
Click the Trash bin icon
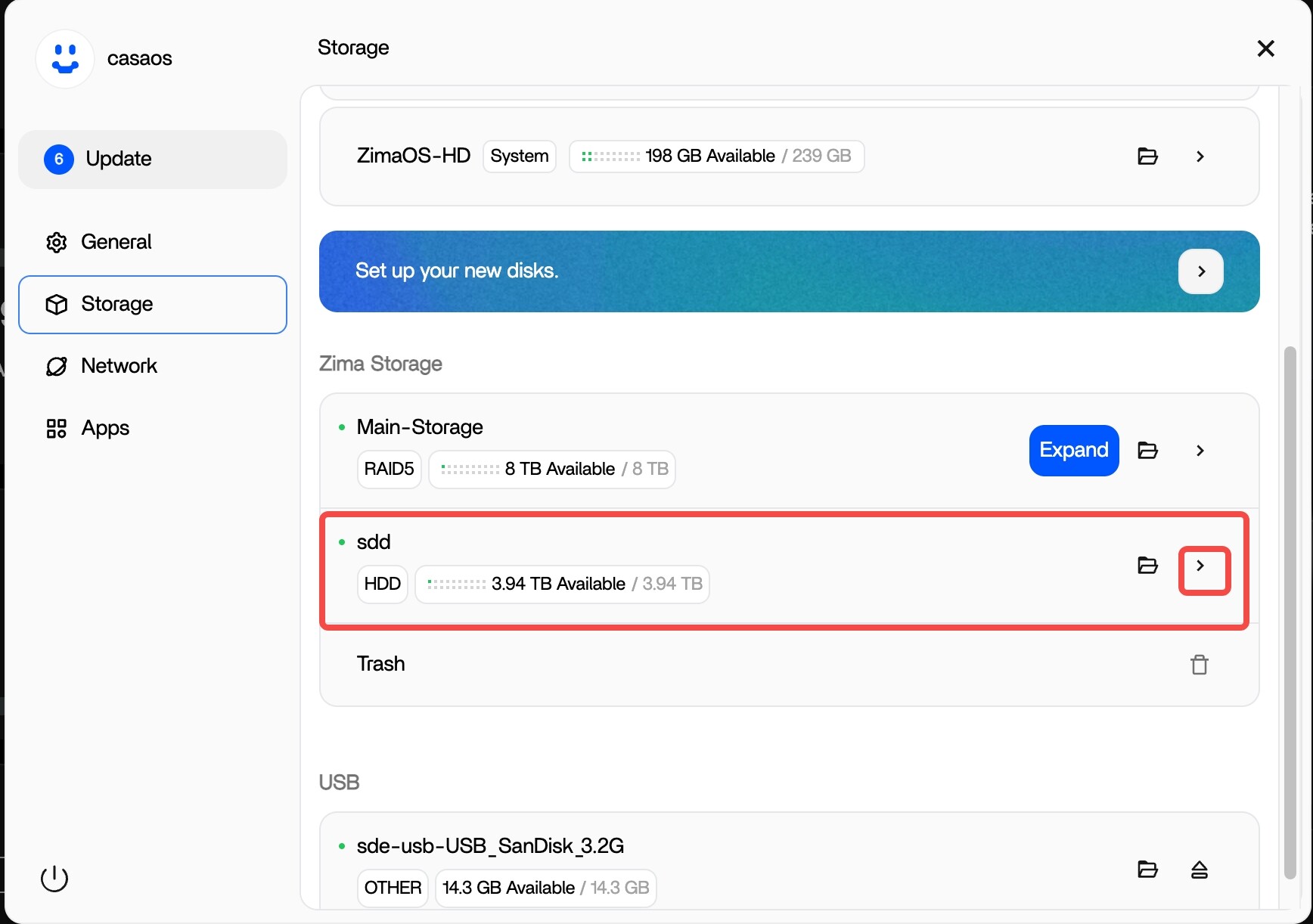(x=1199, y=665)
